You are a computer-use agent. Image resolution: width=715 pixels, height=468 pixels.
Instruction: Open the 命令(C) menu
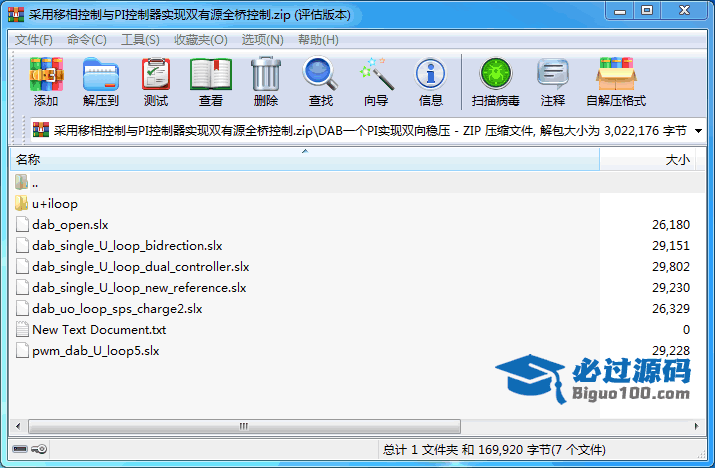pos(87,40)
